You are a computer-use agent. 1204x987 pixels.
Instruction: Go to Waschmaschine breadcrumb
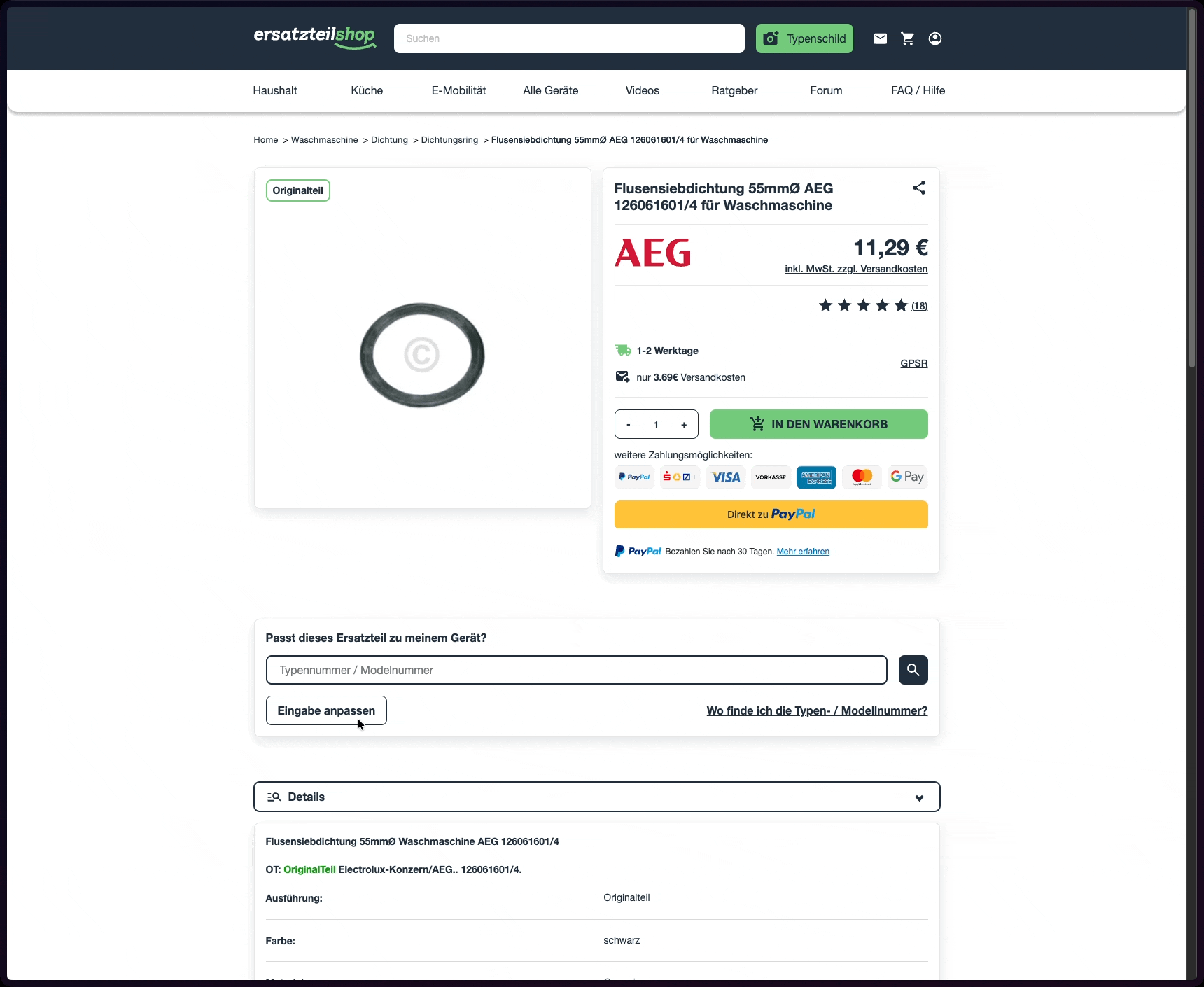click(x=325, y=140)
